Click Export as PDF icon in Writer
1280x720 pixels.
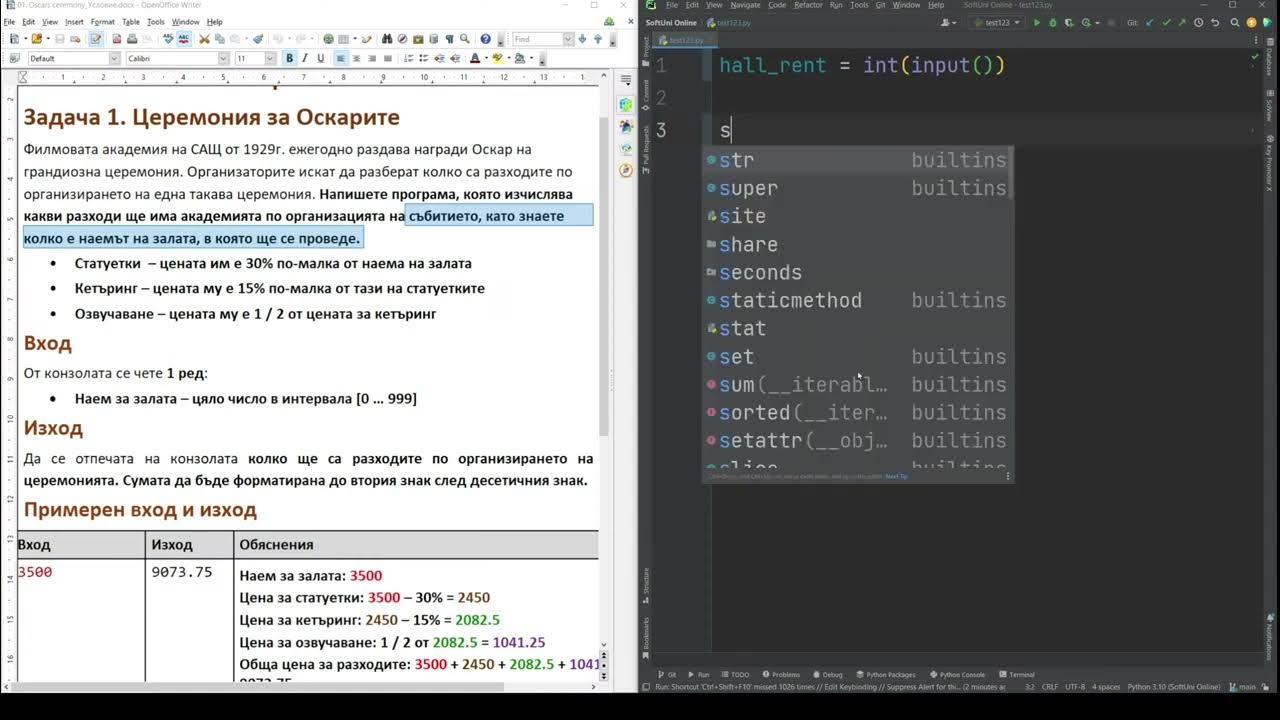(116, 39)
